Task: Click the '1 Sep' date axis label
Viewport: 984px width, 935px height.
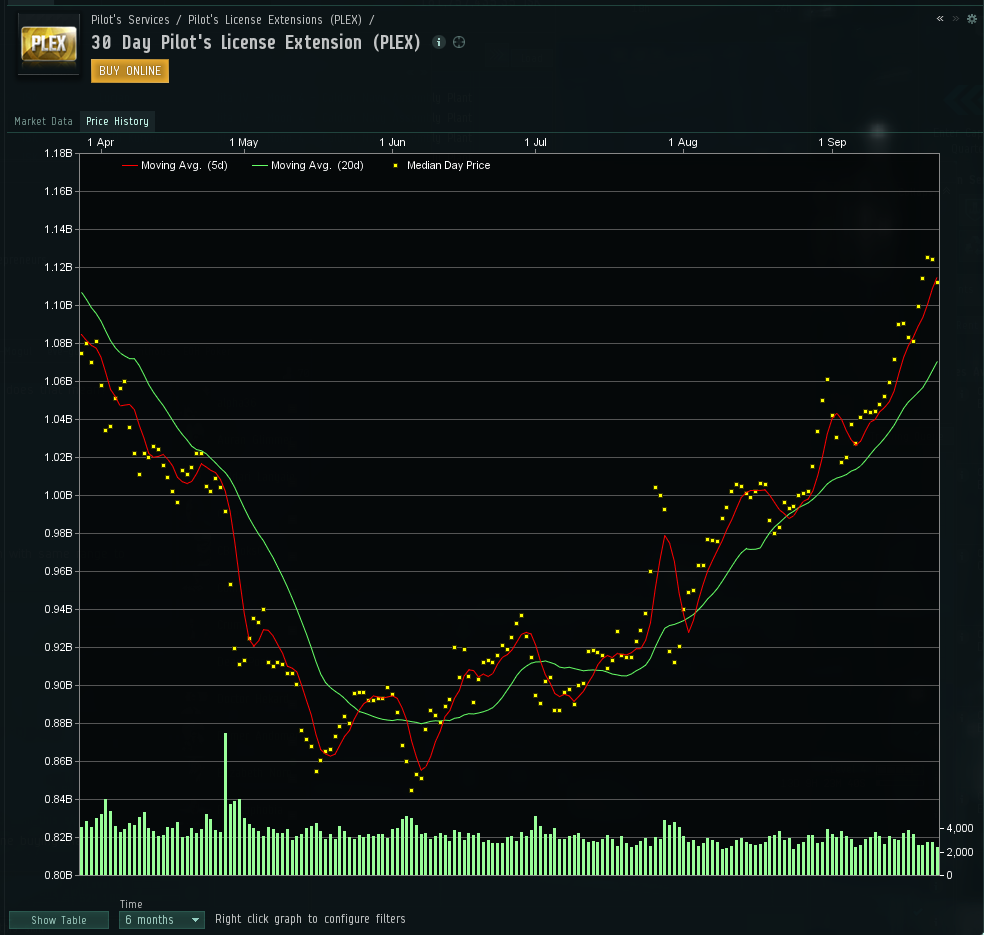Action: click(x=832, y=142)
